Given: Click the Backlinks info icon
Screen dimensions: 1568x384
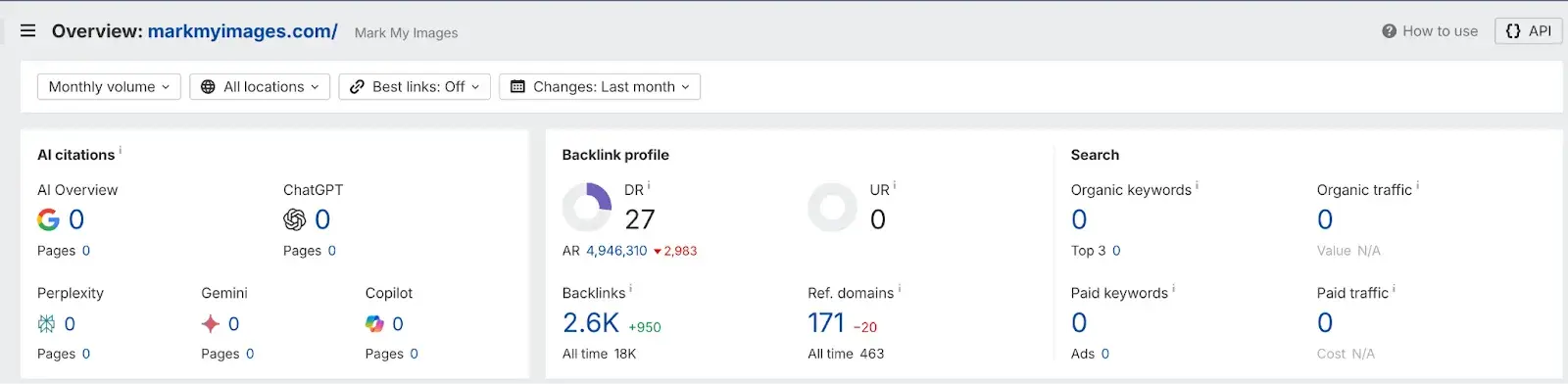Looking at the screenshot, I should click(x=630, y=289).
